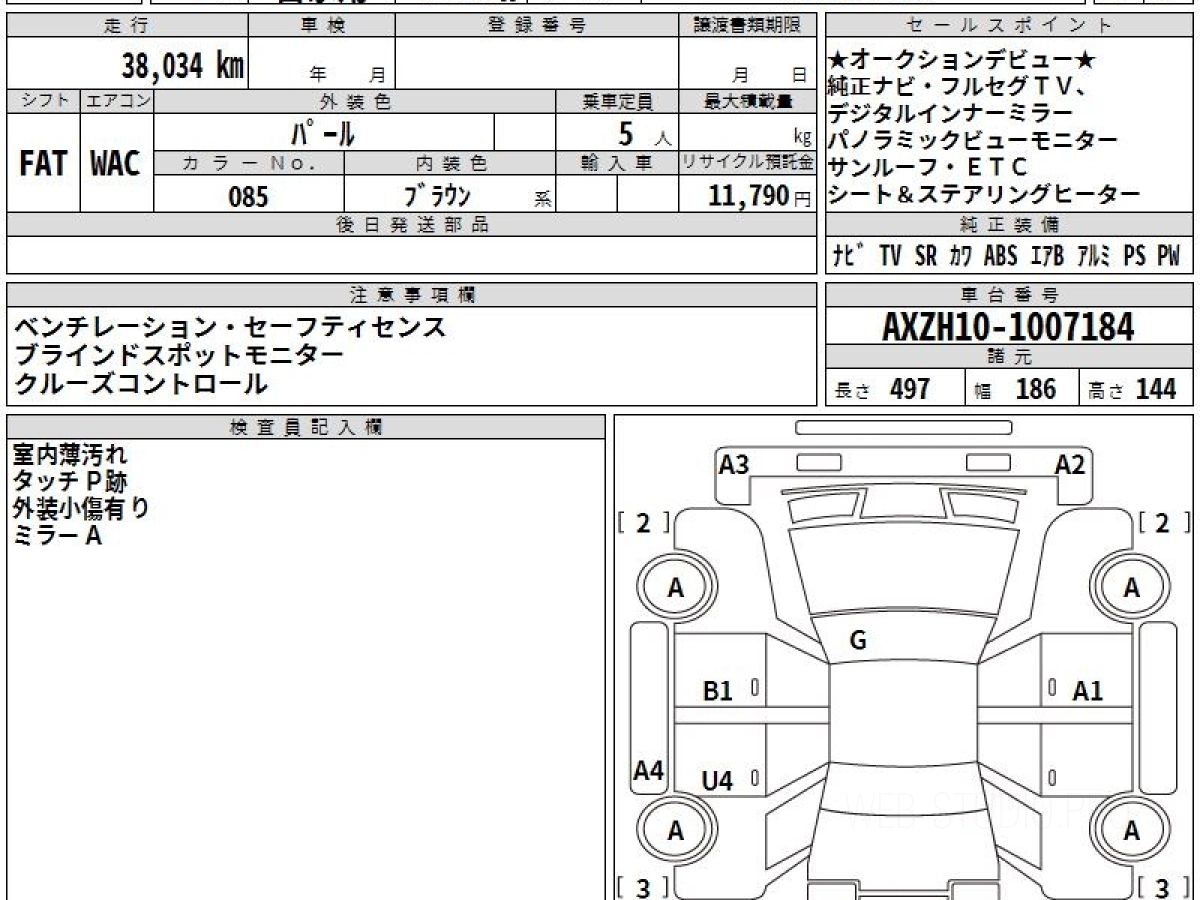Select the length value 497
Viewport: 1200px width, 900px height.
pos(910,389)
